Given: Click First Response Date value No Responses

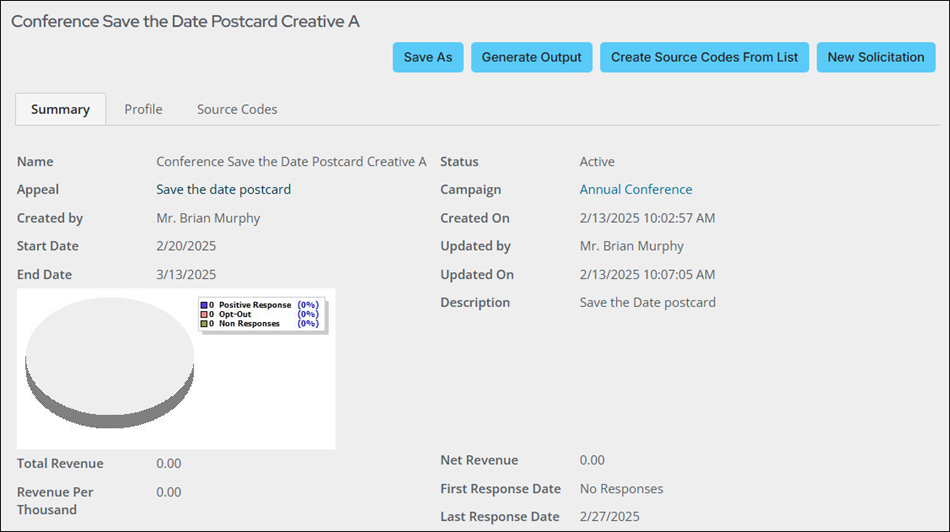Looking at the screenshot, I should (x=621, y=488).
